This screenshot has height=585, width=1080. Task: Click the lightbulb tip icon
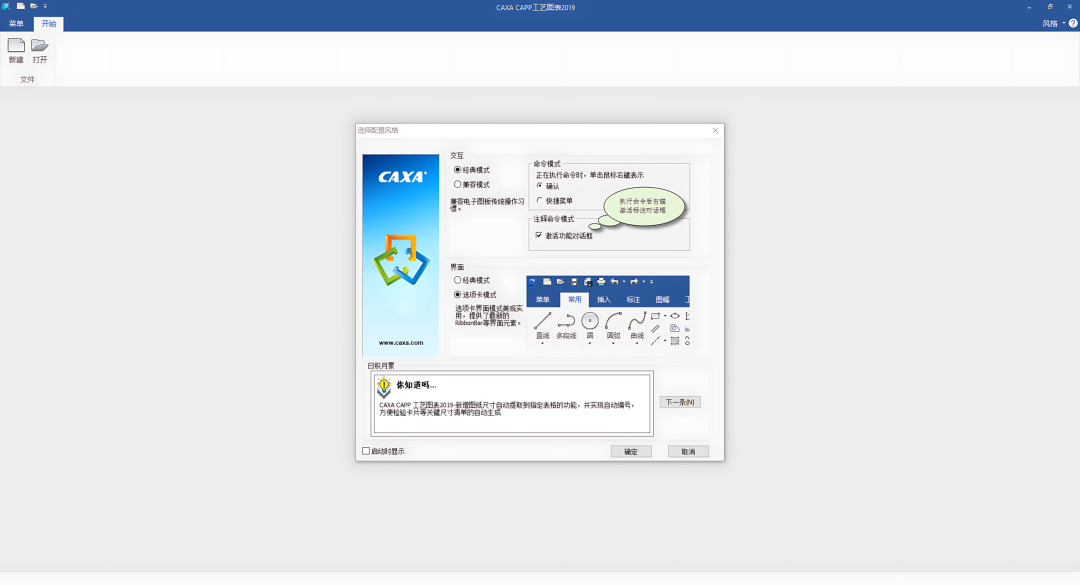click(384, 388)
